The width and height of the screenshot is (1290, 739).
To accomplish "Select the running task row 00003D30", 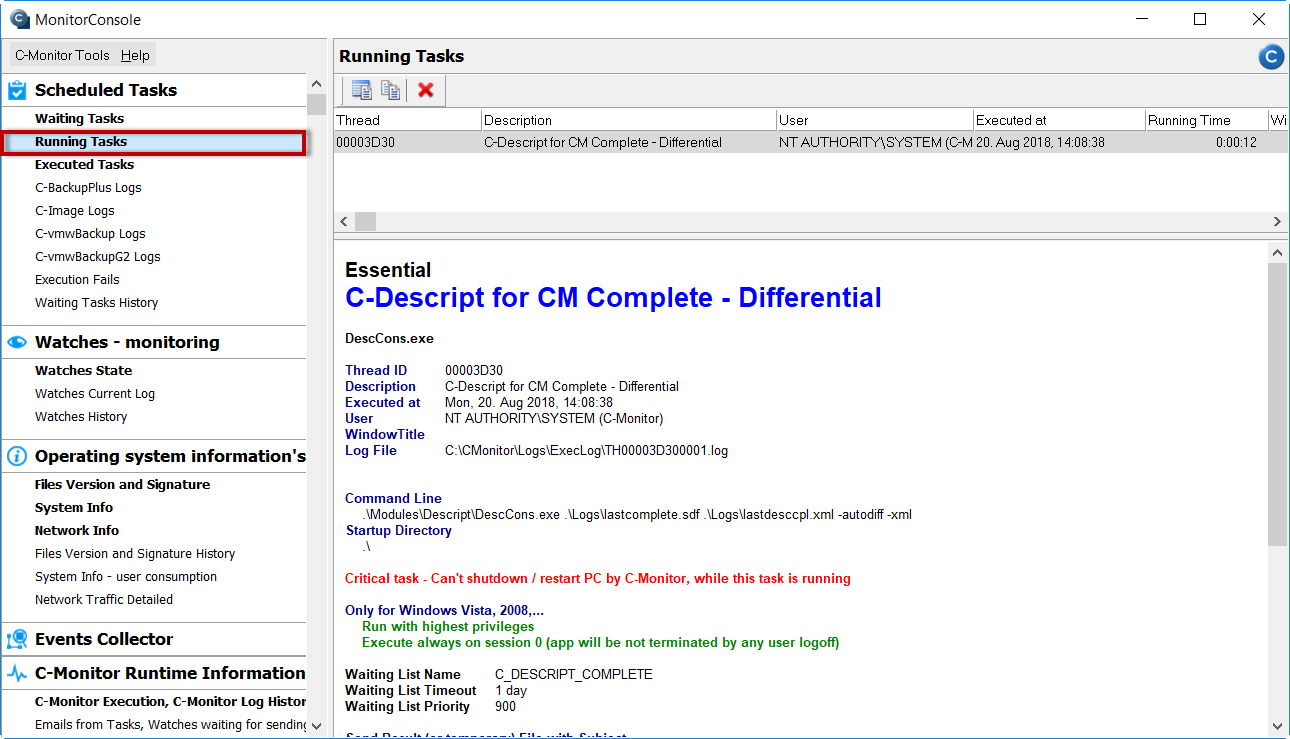I will tap(811, 142).
